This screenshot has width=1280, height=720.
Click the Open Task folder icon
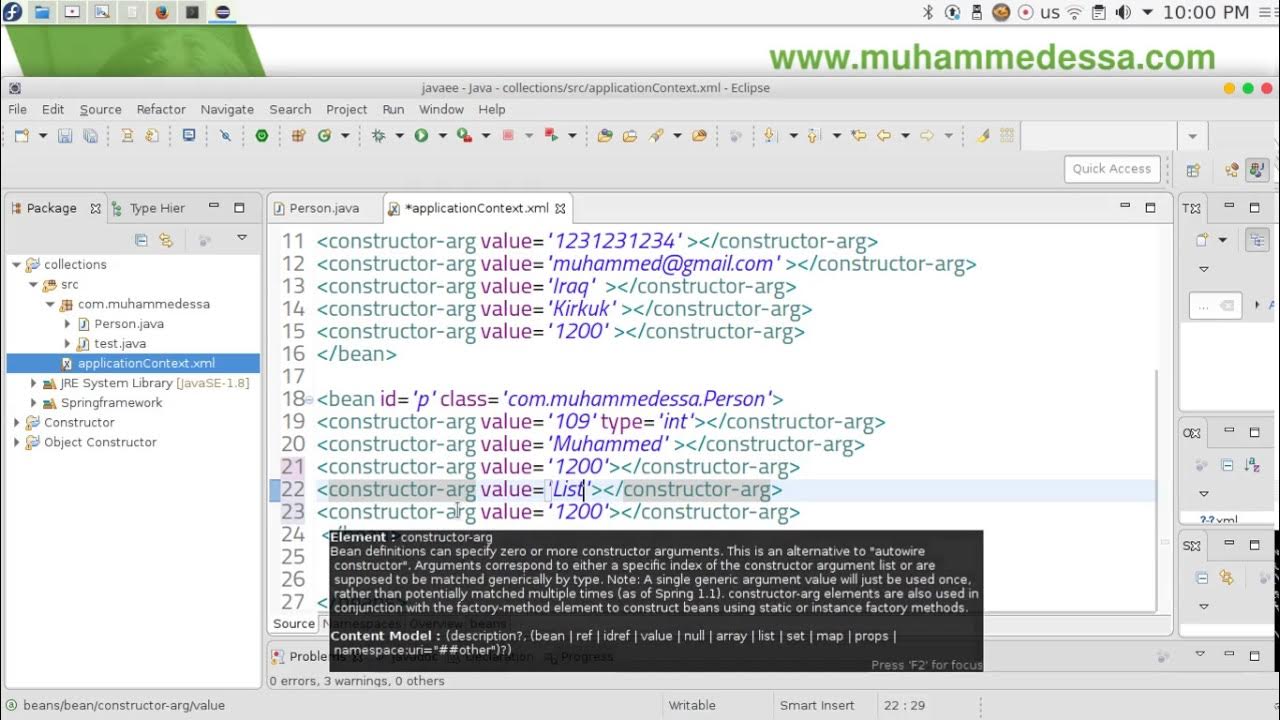630,136
